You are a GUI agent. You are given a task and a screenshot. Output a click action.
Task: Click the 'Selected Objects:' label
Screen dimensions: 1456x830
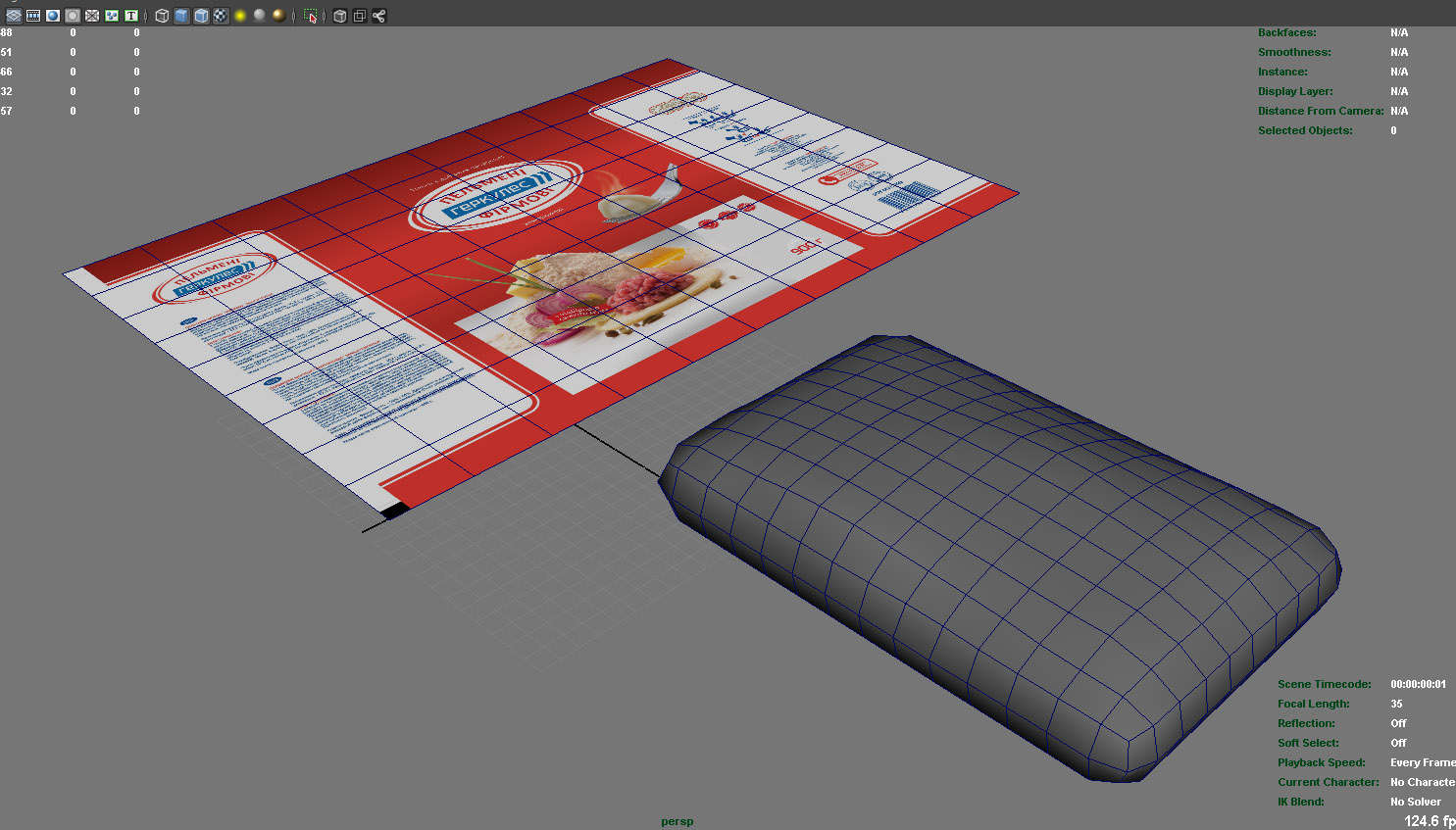[1305, 130]
